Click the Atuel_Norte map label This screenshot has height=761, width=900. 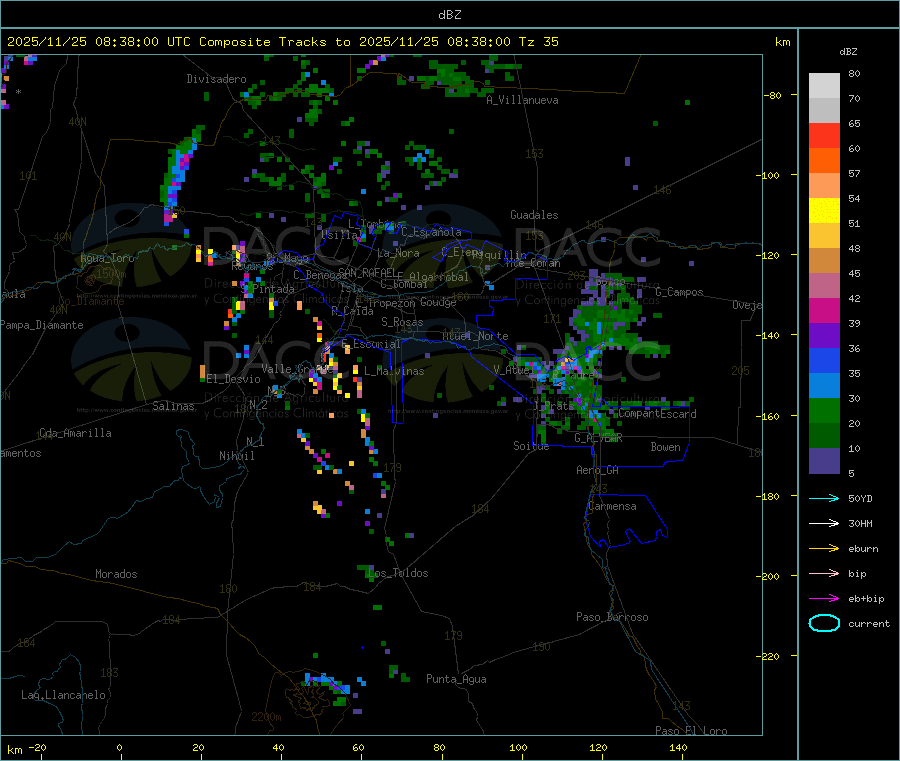point(475,336)
